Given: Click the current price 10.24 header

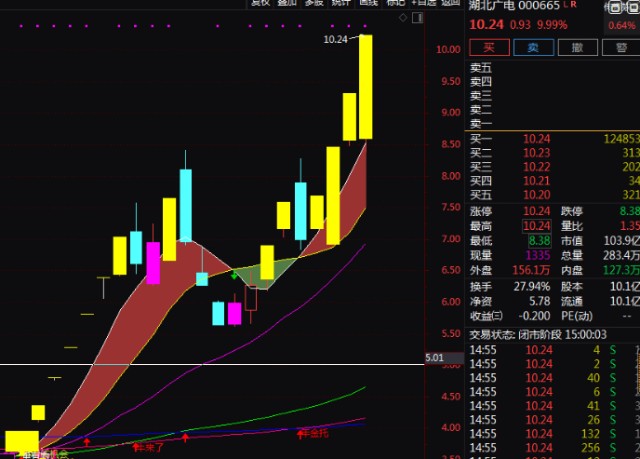Looking at the screenshot, I should pos(487,25).
